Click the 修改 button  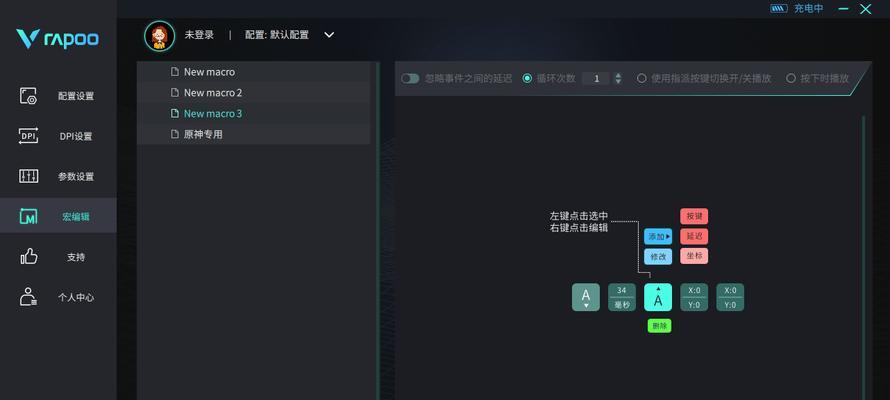click(658, 257)
